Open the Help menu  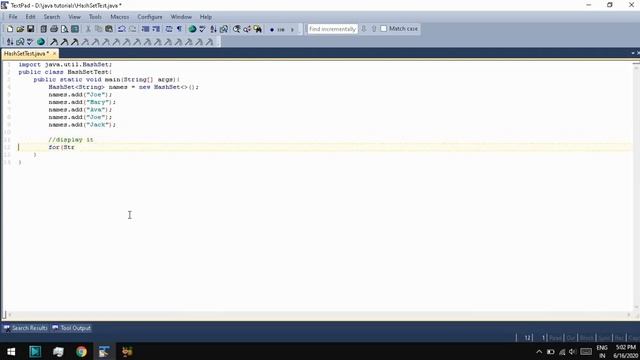click(206, 17)
